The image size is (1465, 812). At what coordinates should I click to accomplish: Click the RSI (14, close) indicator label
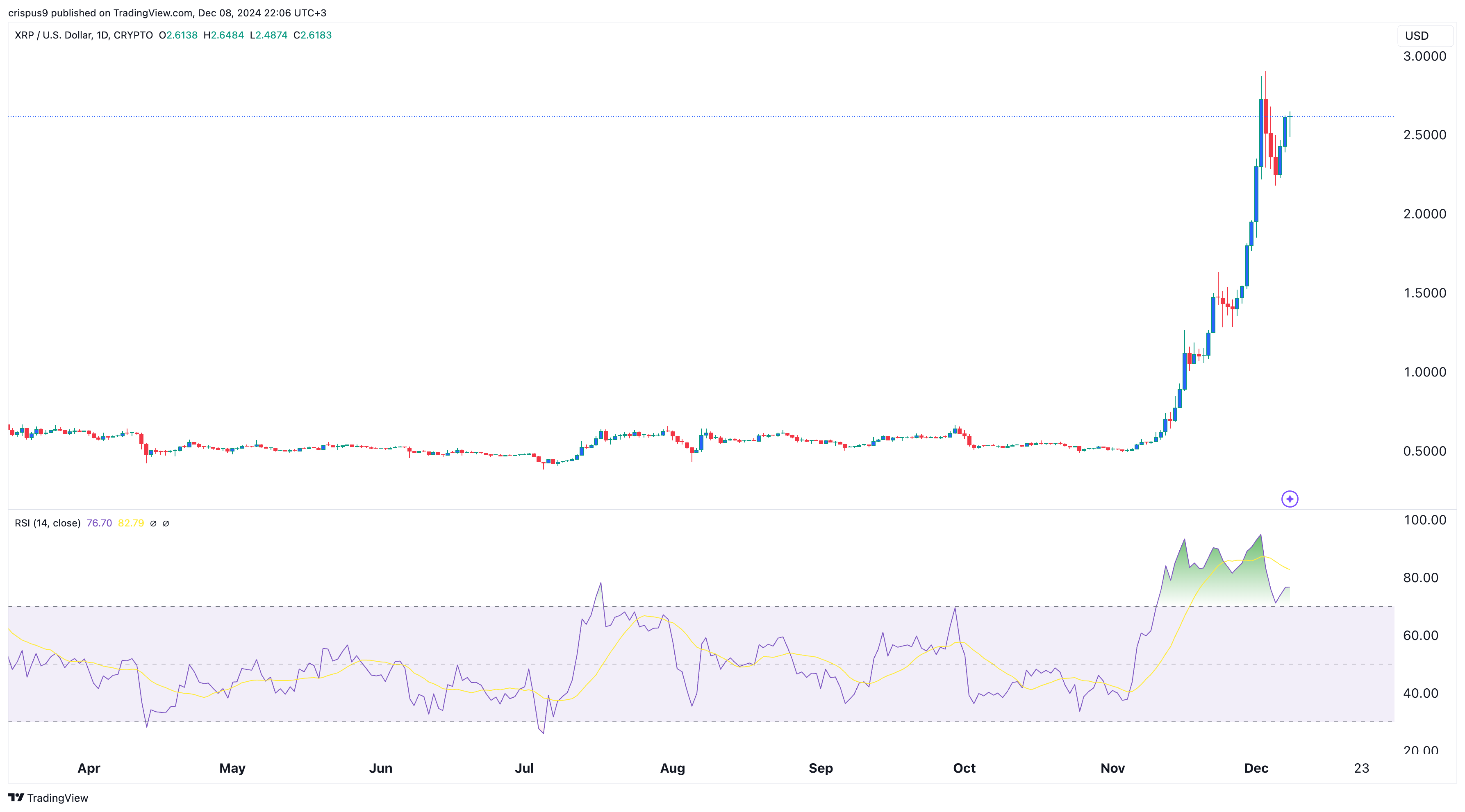47,523
